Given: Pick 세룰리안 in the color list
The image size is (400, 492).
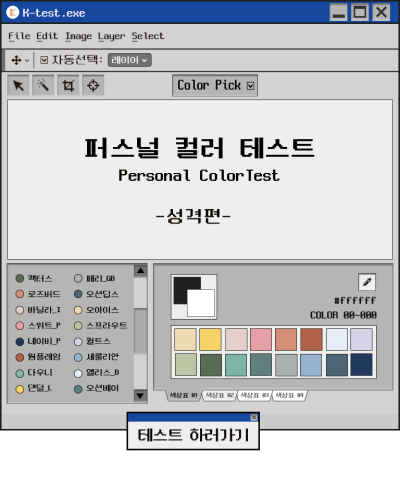Looking at the screenshot, I should pyautogui.click(x=96, y=357).
